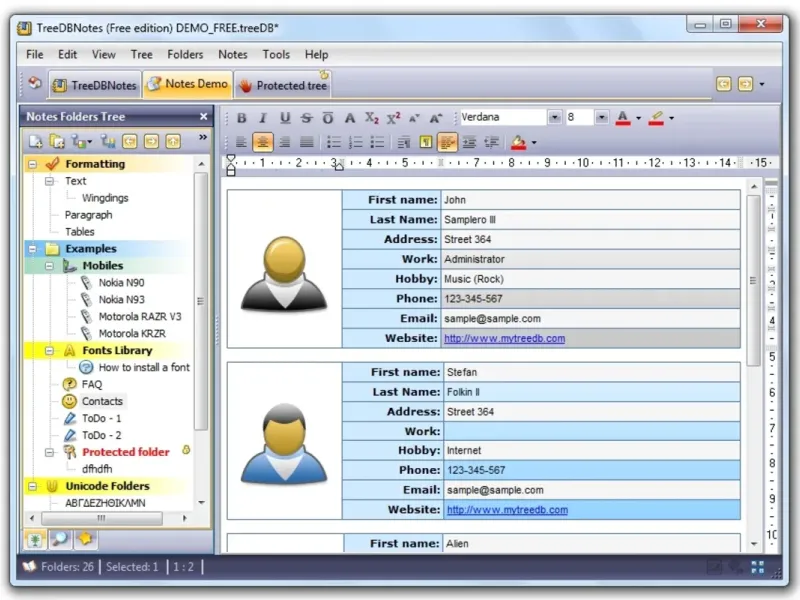Add child folder in tree toolbar
800x600 pixels.
57,141
